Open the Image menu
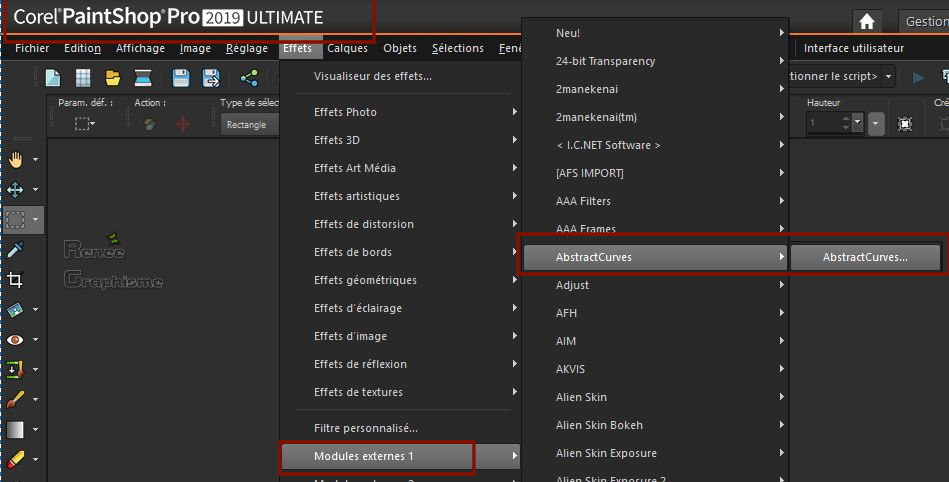Viewport: 949px width, 482px height. [195, 48]
